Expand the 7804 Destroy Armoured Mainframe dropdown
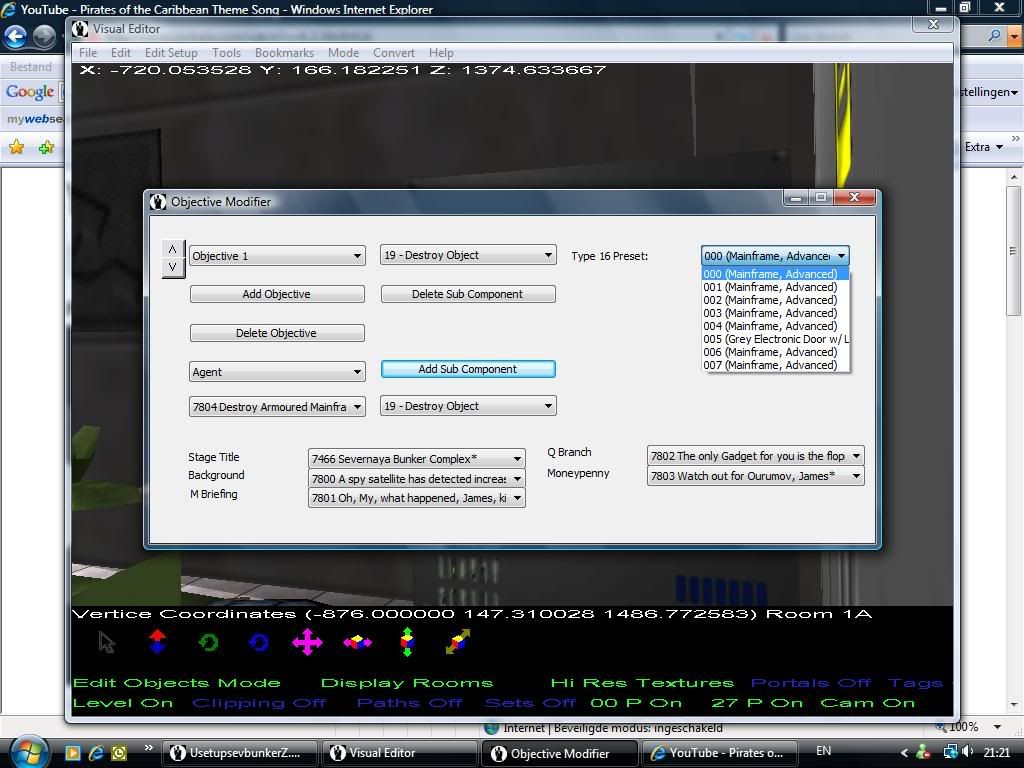Viewport: 1024px width, 768px height. tap(277, 407)
